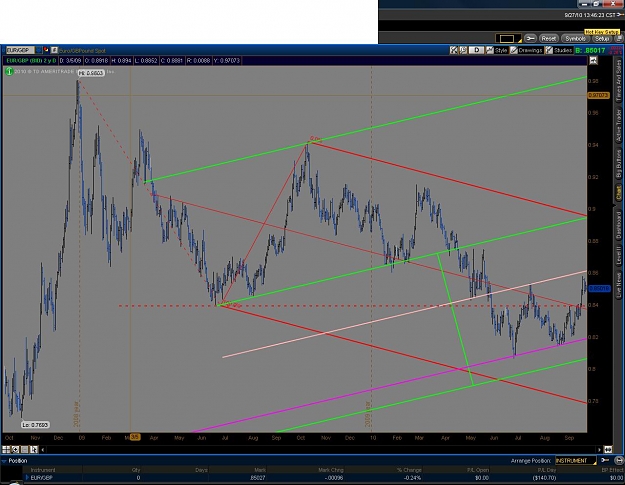Click the highlighted 3/5 date marker
Image resolution: width=625 pixels, height=485 pixels.
(x=135, y=437)
